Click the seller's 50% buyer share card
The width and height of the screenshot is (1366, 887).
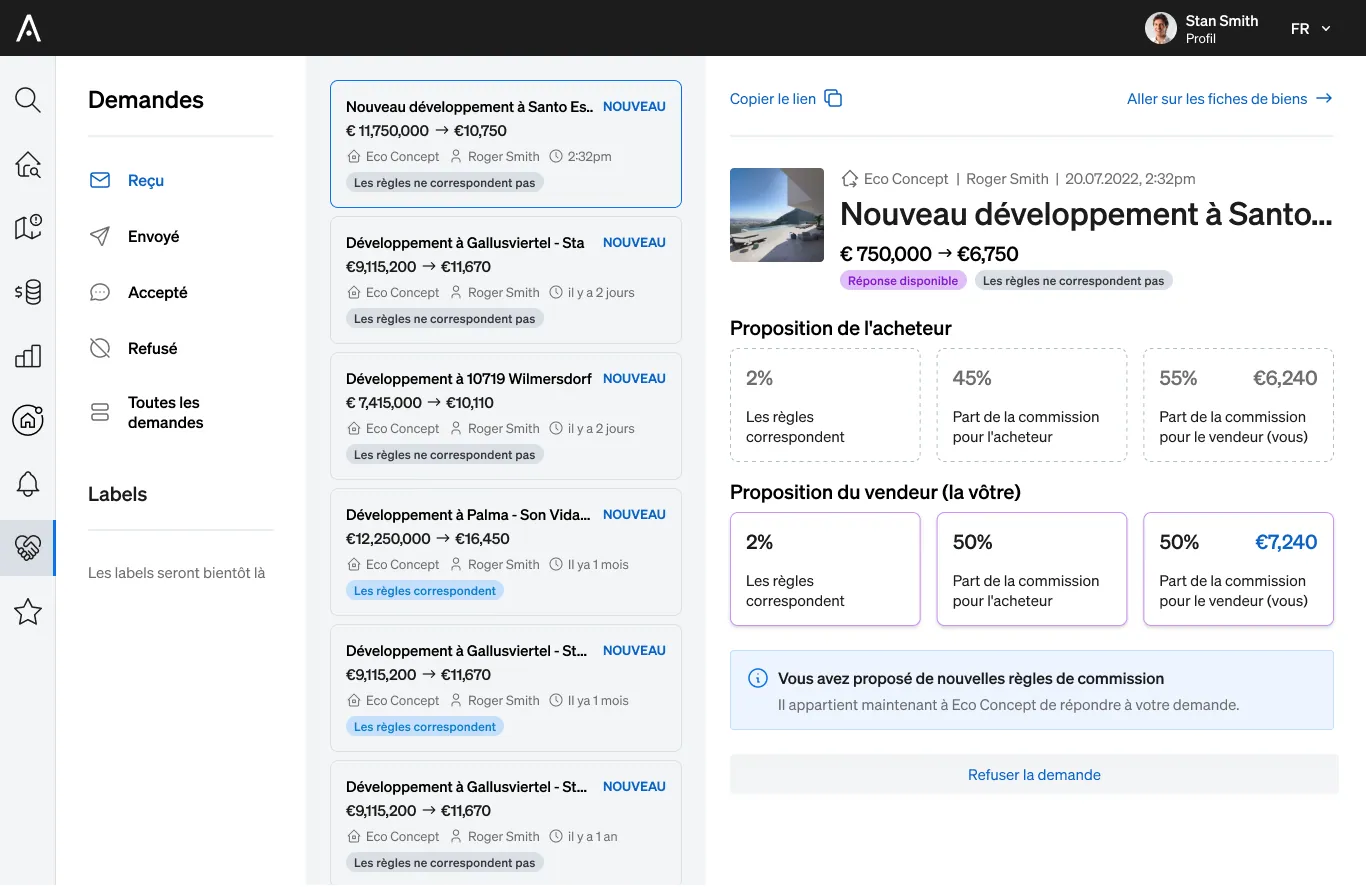coord(1032,569)
